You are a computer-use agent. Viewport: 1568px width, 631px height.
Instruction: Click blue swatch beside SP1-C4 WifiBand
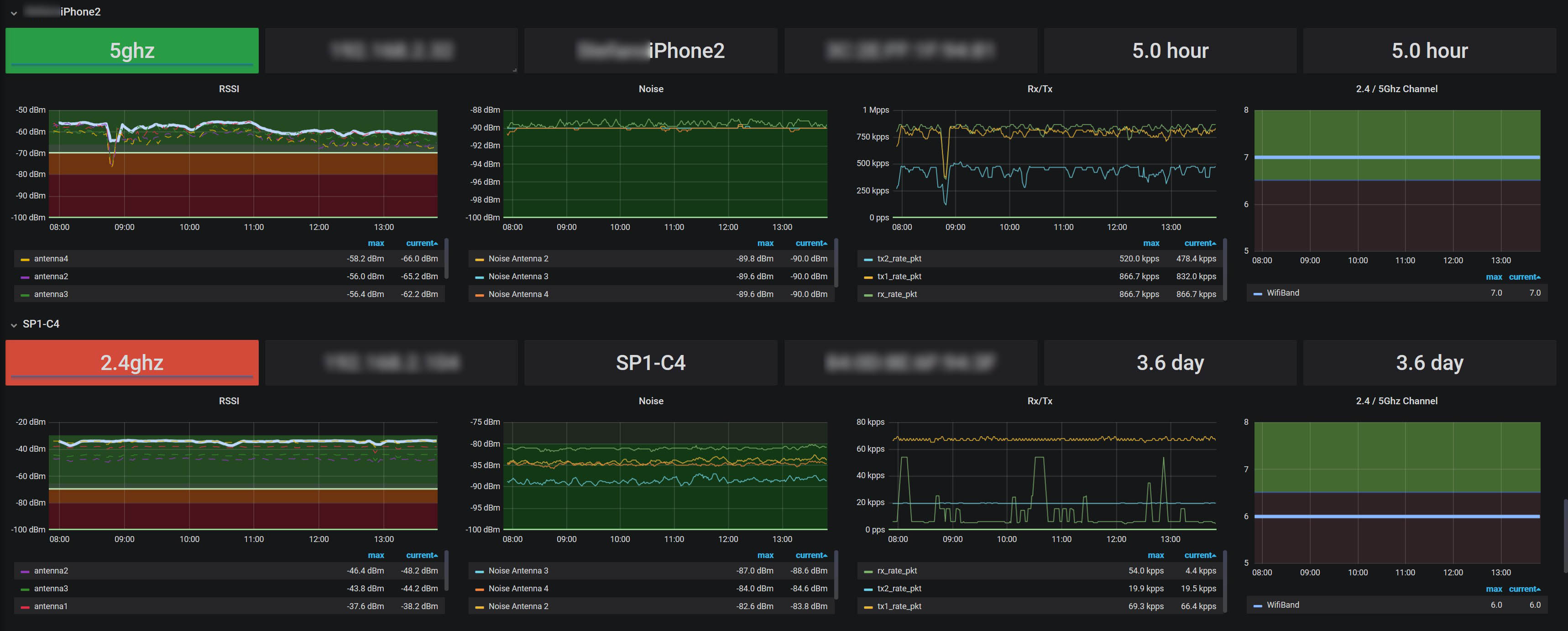(x=1258, y=605)
